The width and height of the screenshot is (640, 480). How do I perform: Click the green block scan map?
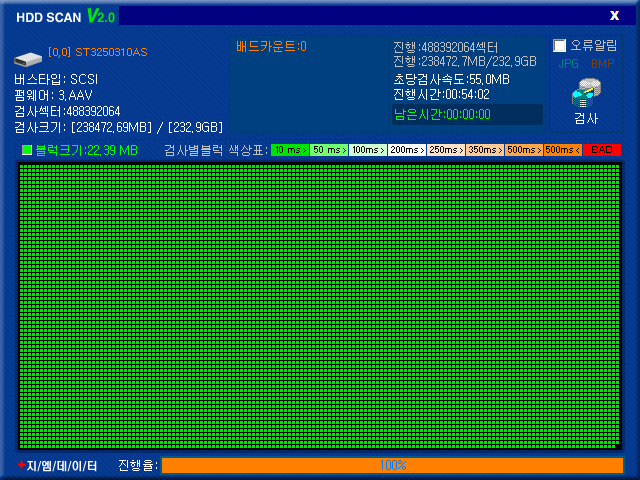point(320,306)
